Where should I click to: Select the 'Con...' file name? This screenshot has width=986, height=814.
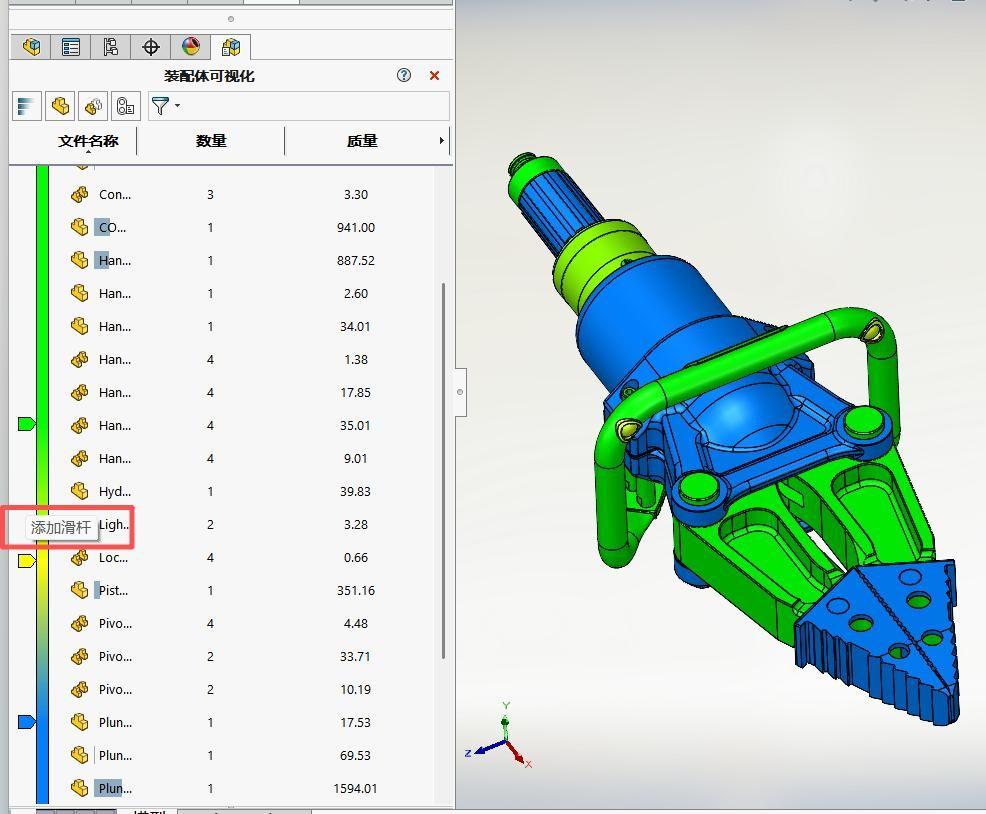tap(115, 194)
